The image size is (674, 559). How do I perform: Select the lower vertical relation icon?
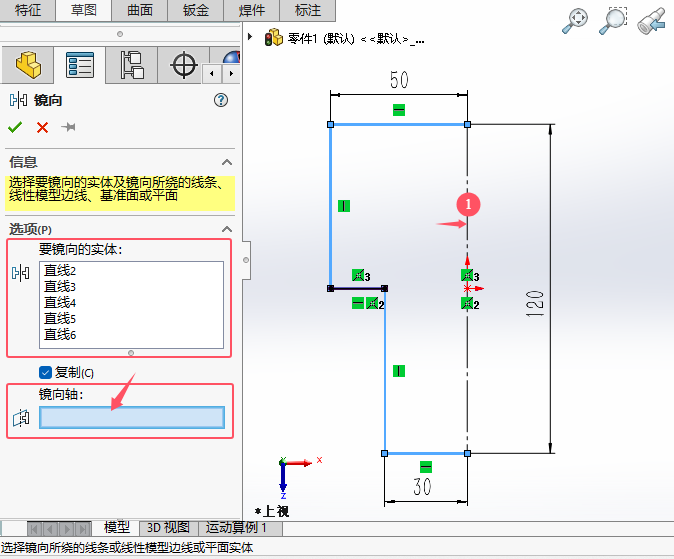[x=399, y=371]
